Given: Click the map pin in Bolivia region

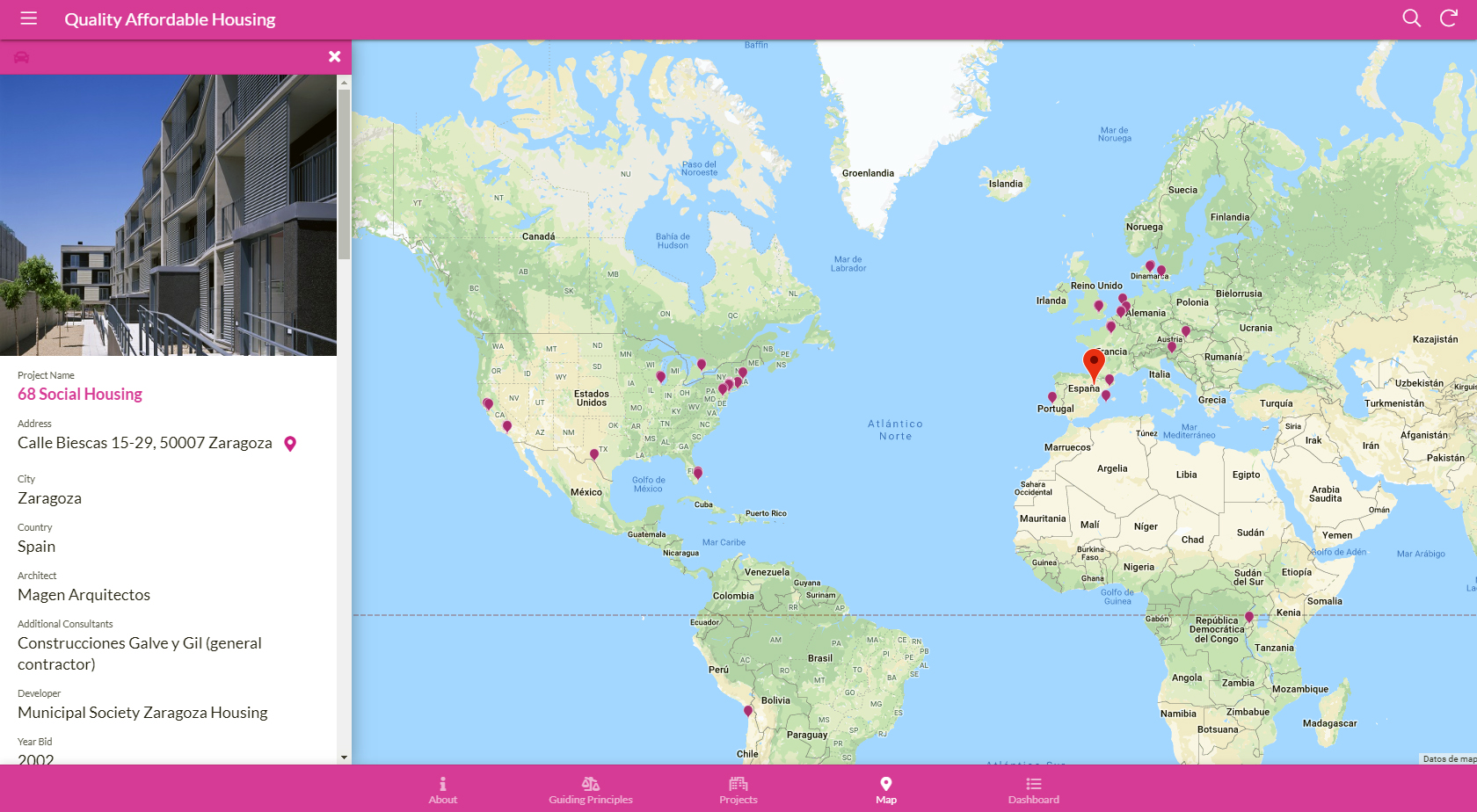Looking at the screenshot, I should coord(748,711).
